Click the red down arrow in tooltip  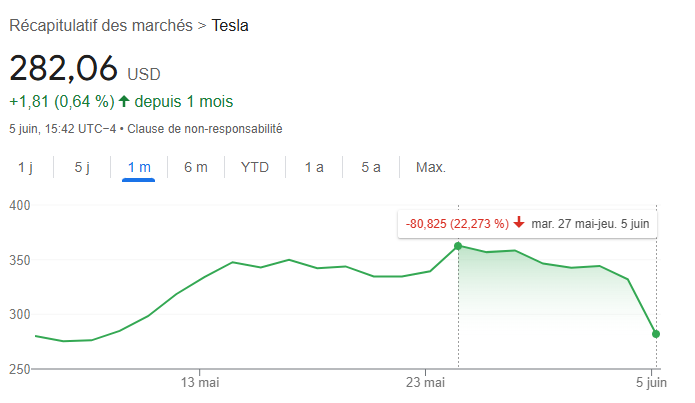(519, 223)
